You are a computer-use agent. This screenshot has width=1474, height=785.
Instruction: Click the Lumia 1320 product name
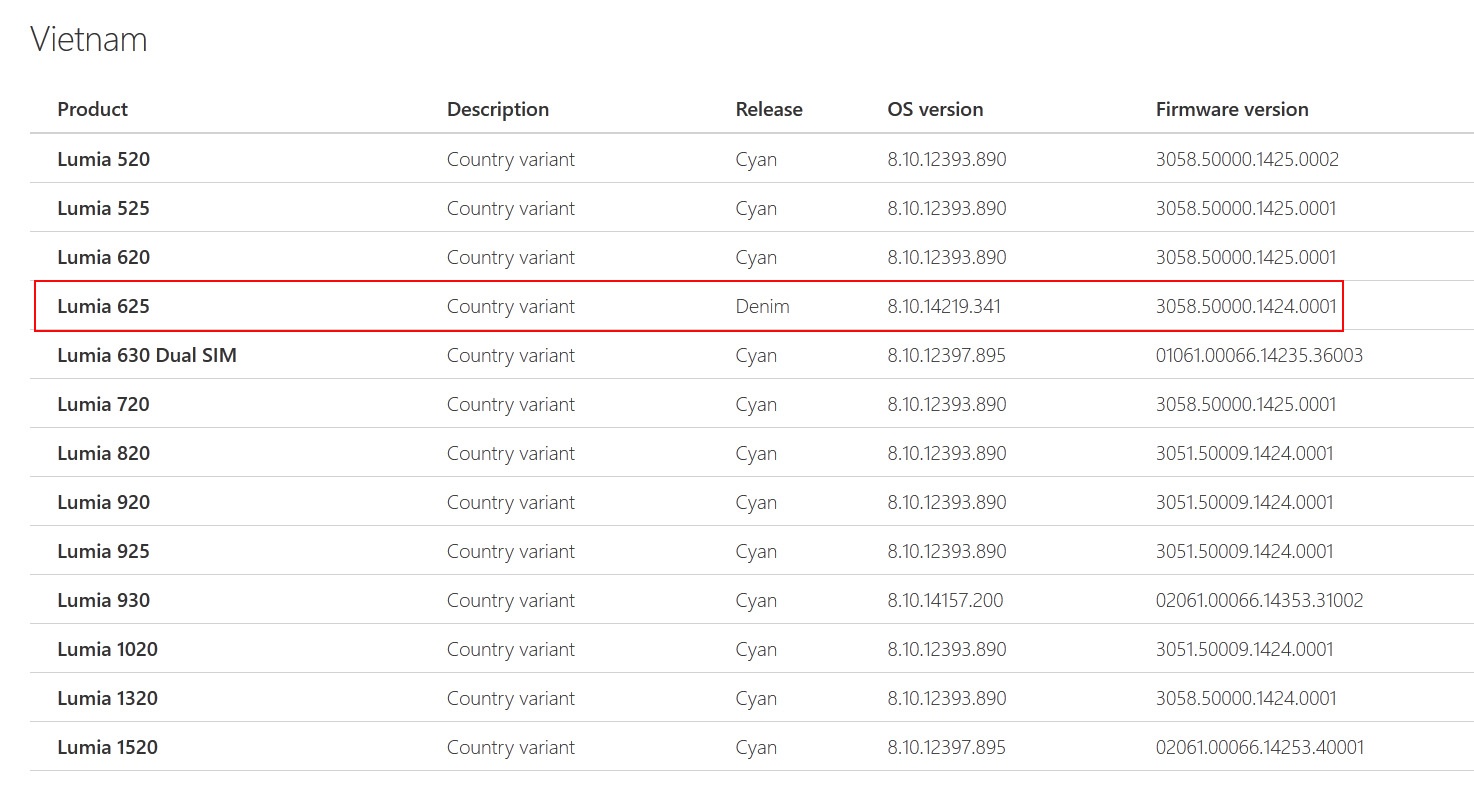pos(108,698)
